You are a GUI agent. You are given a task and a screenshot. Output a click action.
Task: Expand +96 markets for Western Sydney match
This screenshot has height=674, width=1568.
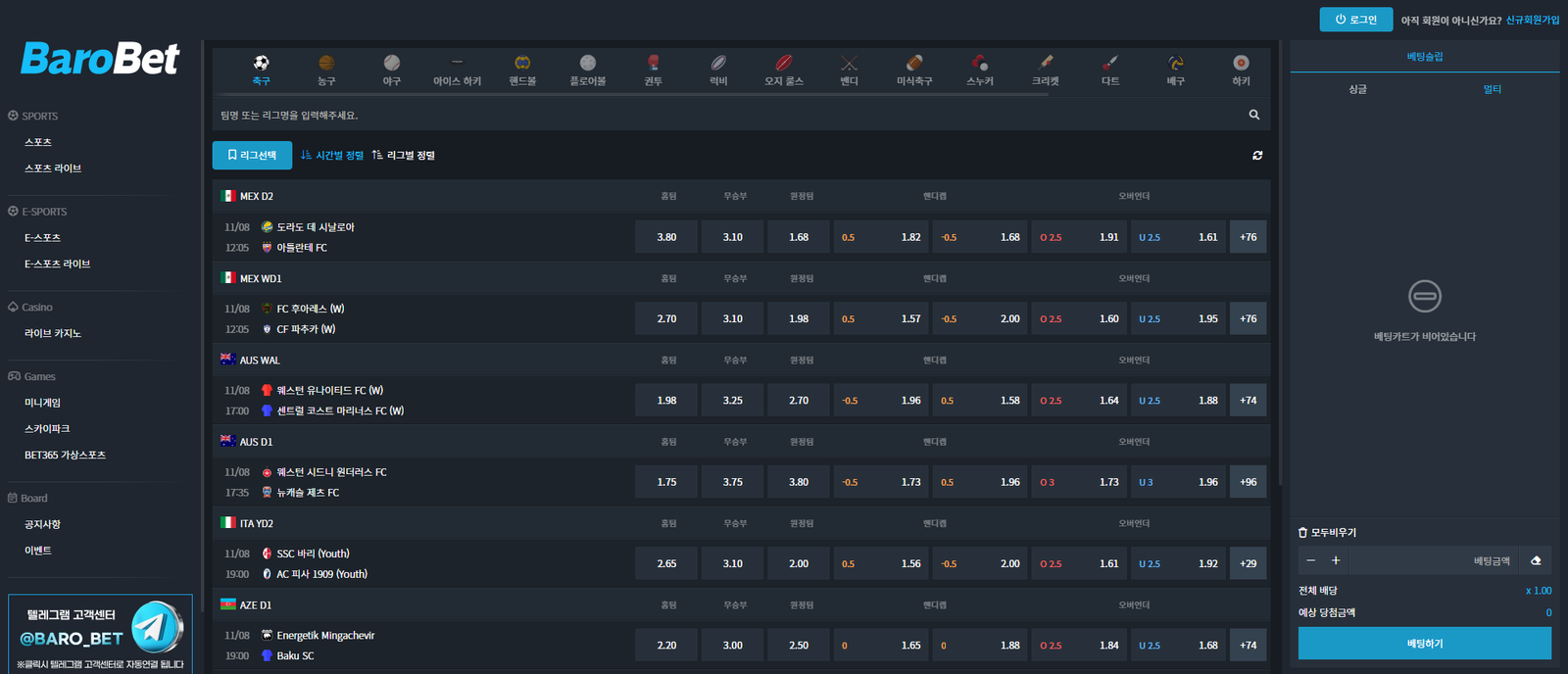pos(1248,482)
